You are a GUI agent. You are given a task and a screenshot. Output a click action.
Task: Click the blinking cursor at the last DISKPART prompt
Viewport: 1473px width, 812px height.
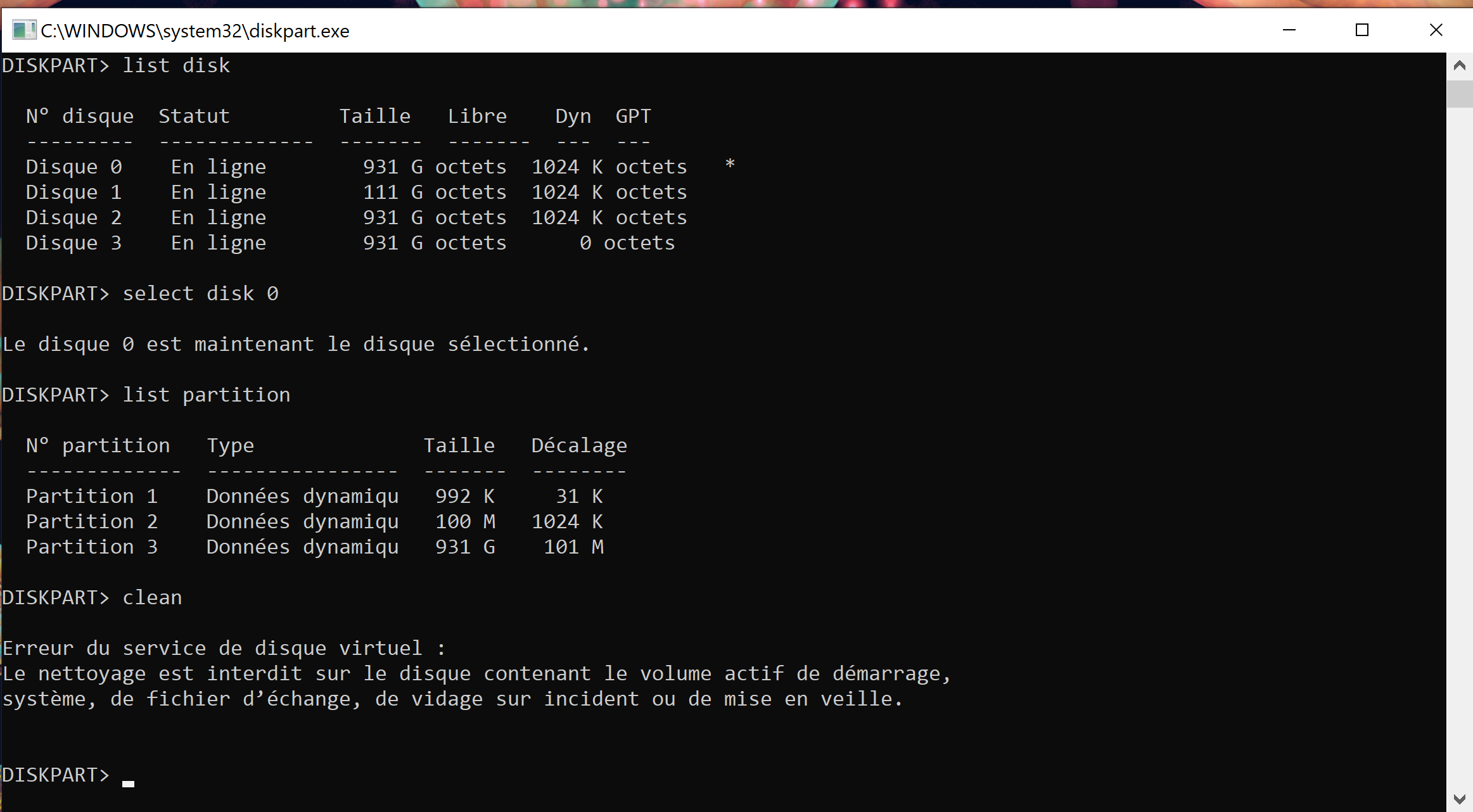click(128, 783)
